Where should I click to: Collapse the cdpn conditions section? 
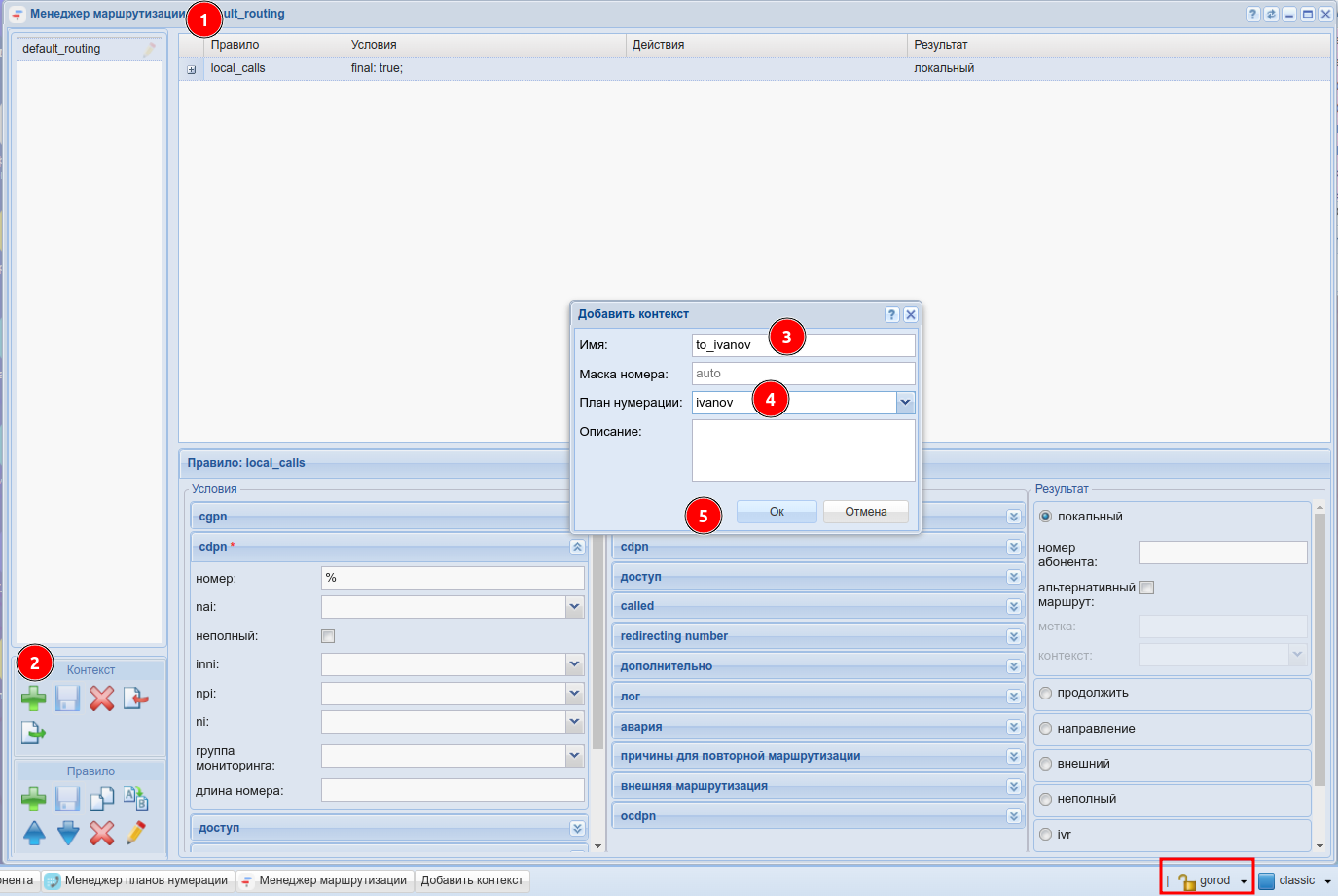[x=577, y=547]
